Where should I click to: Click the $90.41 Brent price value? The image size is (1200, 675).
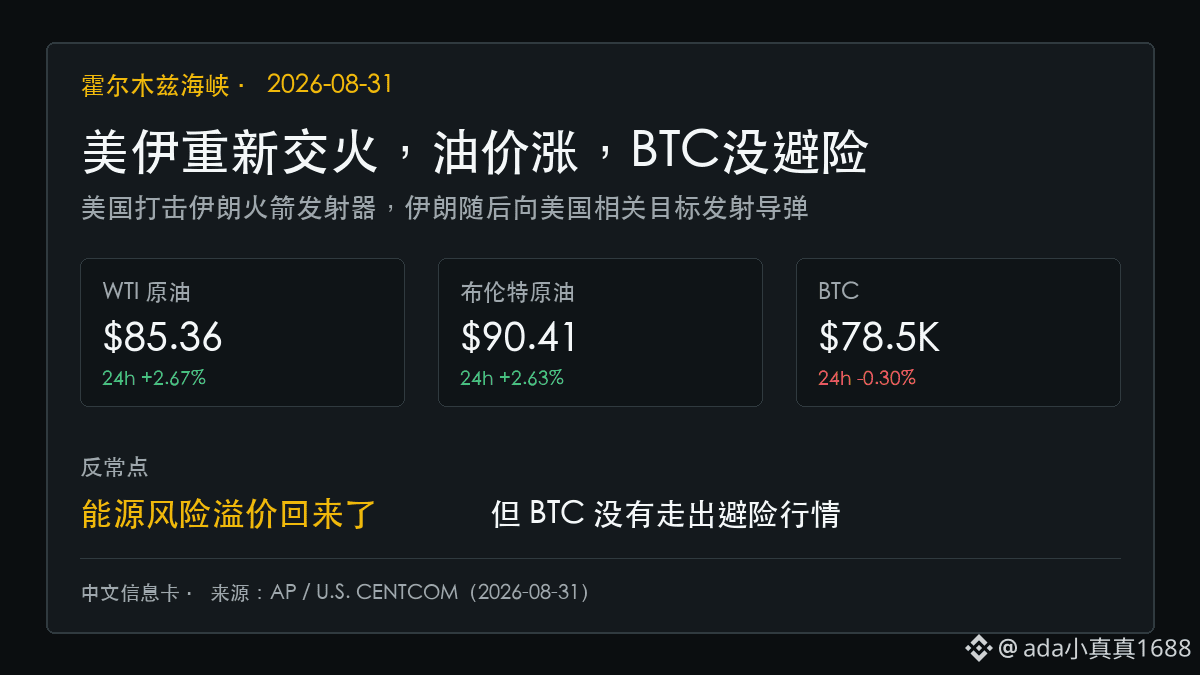[x=519, y=337]
